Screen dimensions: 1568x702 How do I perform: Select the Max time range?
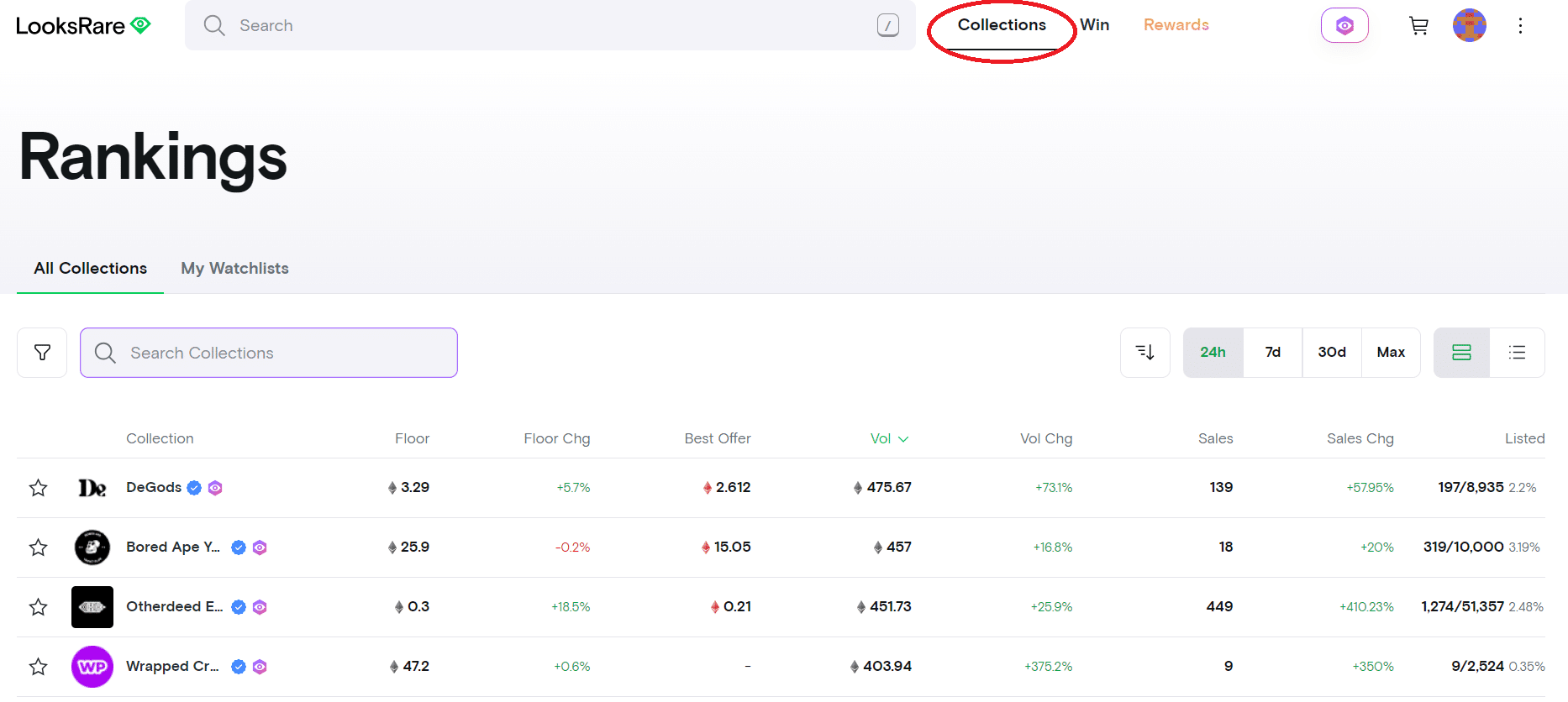coord(1391,353)
